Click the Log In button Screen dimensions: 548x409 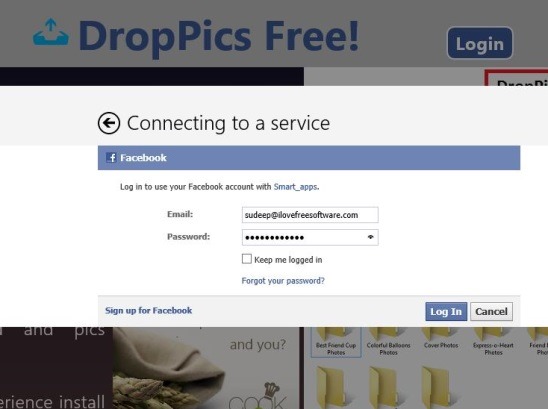click(446, 311)
